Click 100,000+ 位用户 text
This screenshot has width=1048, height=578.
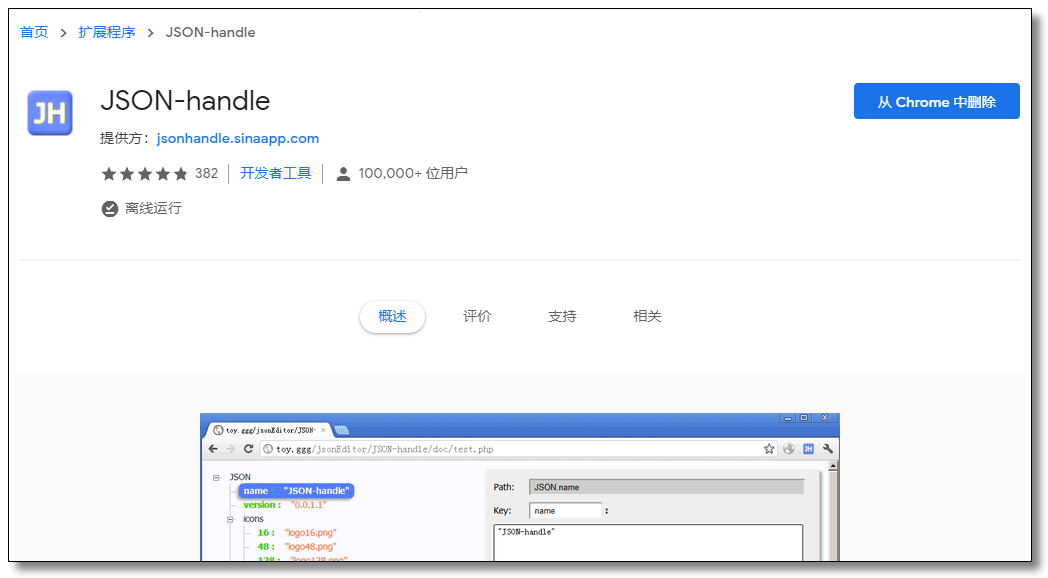[413, 174]
